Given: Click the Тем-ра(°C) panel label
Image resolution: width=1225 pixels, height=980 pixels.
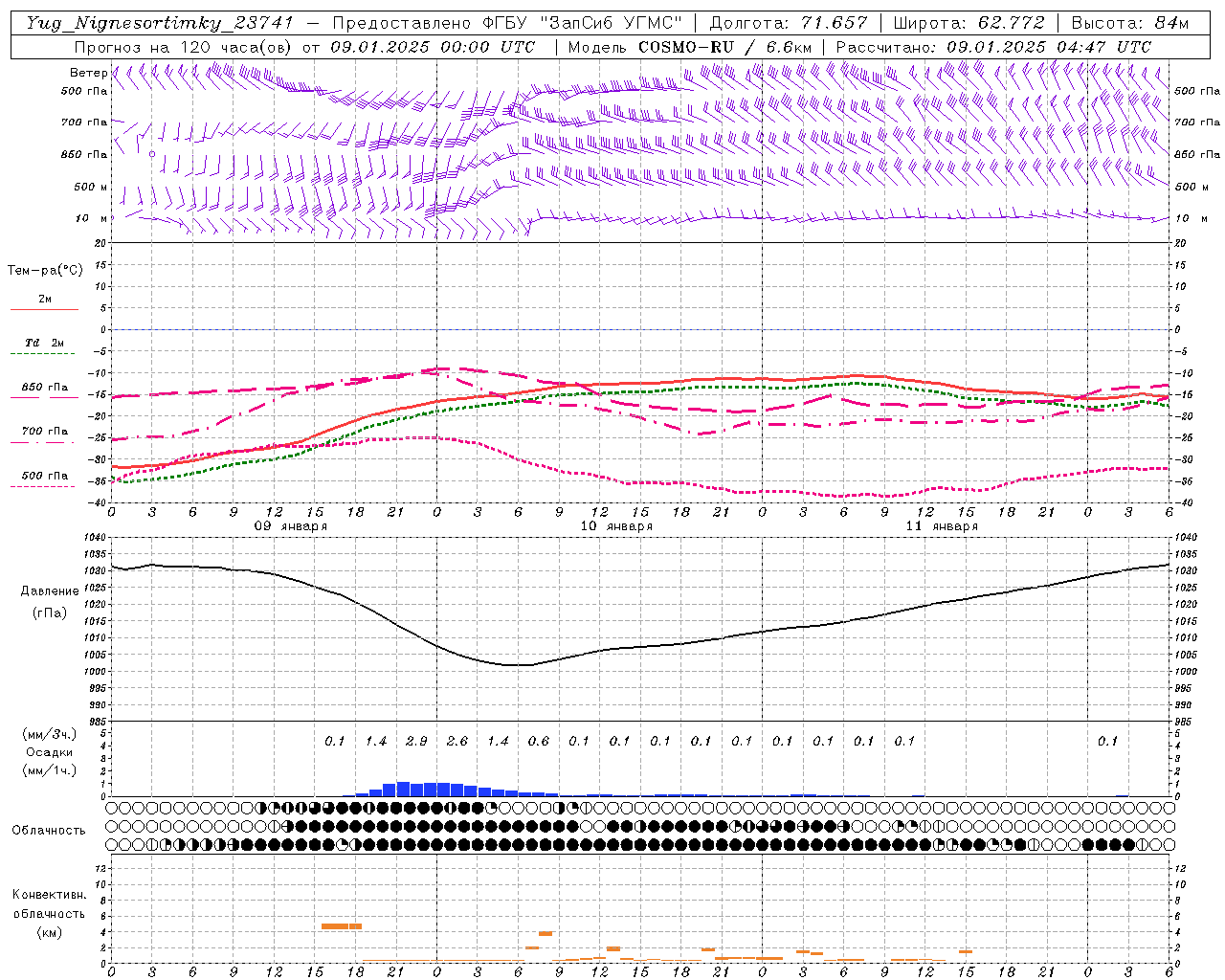Looking at the screenshot, I should (45, 271).
